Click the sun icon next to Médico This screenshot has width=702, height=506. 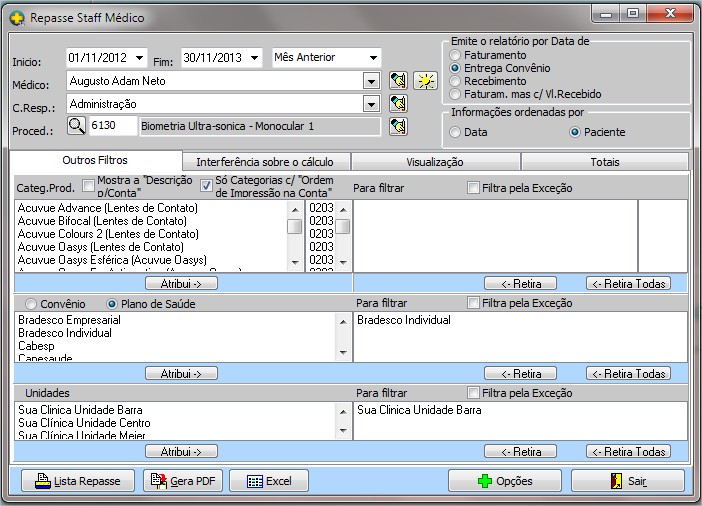(x=426, y=81)
